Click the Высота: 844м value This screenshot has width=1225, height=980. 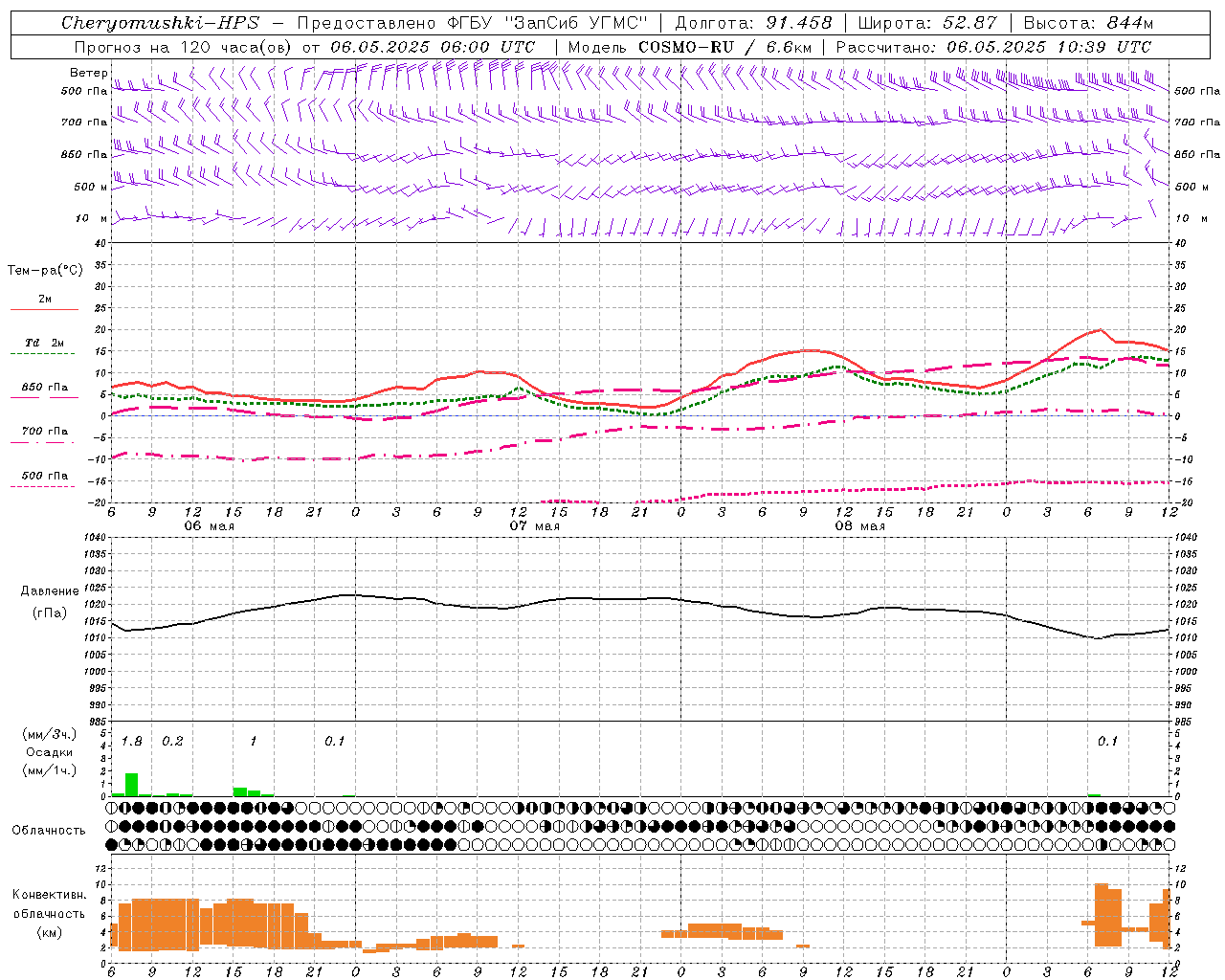(x=1088, y=22)
